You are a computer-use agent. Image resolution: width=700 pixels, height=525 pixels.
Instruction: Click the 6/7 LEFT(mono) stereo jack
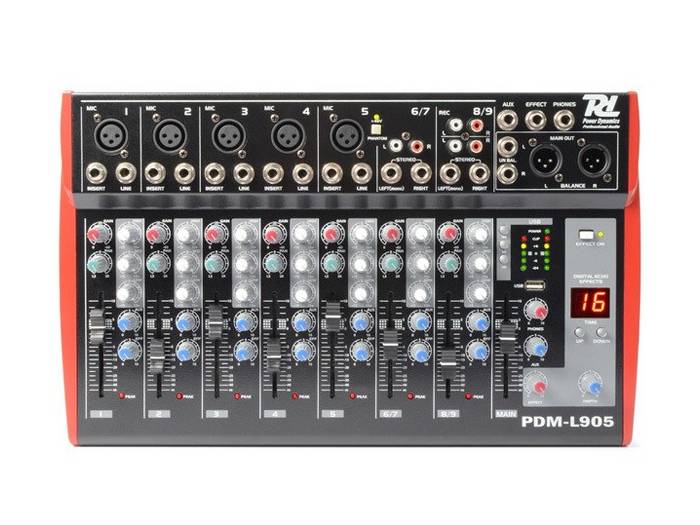[x=391, y=174]
